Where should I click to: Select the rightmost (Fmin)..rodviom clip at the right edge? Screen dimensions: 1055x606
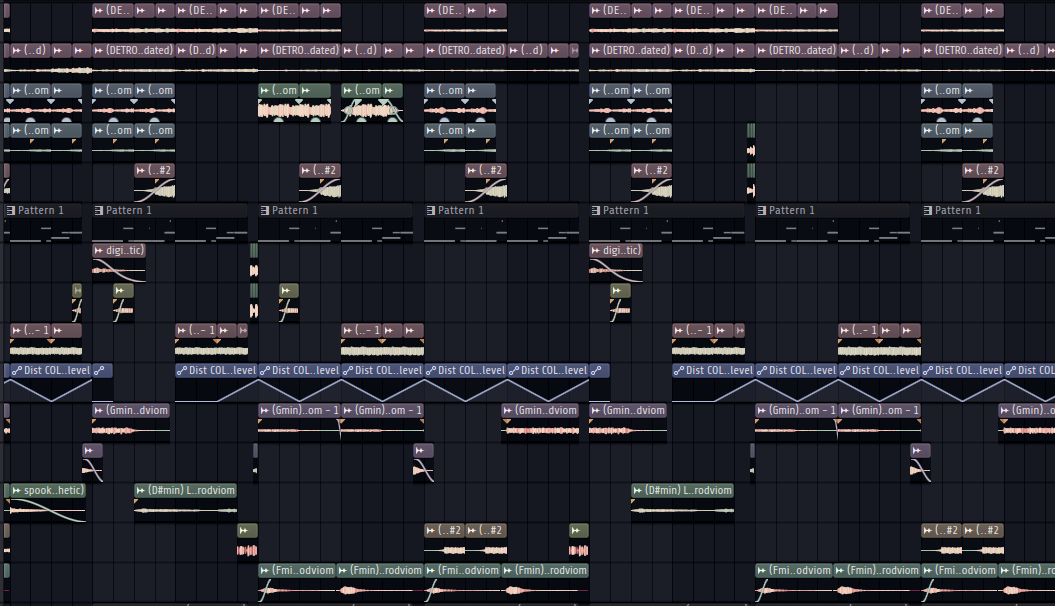[x=1030, y=570]
